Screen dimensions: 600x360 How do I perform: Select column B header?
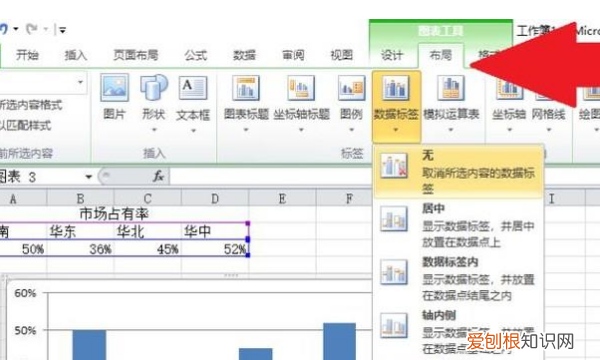(x=80, y=199)
